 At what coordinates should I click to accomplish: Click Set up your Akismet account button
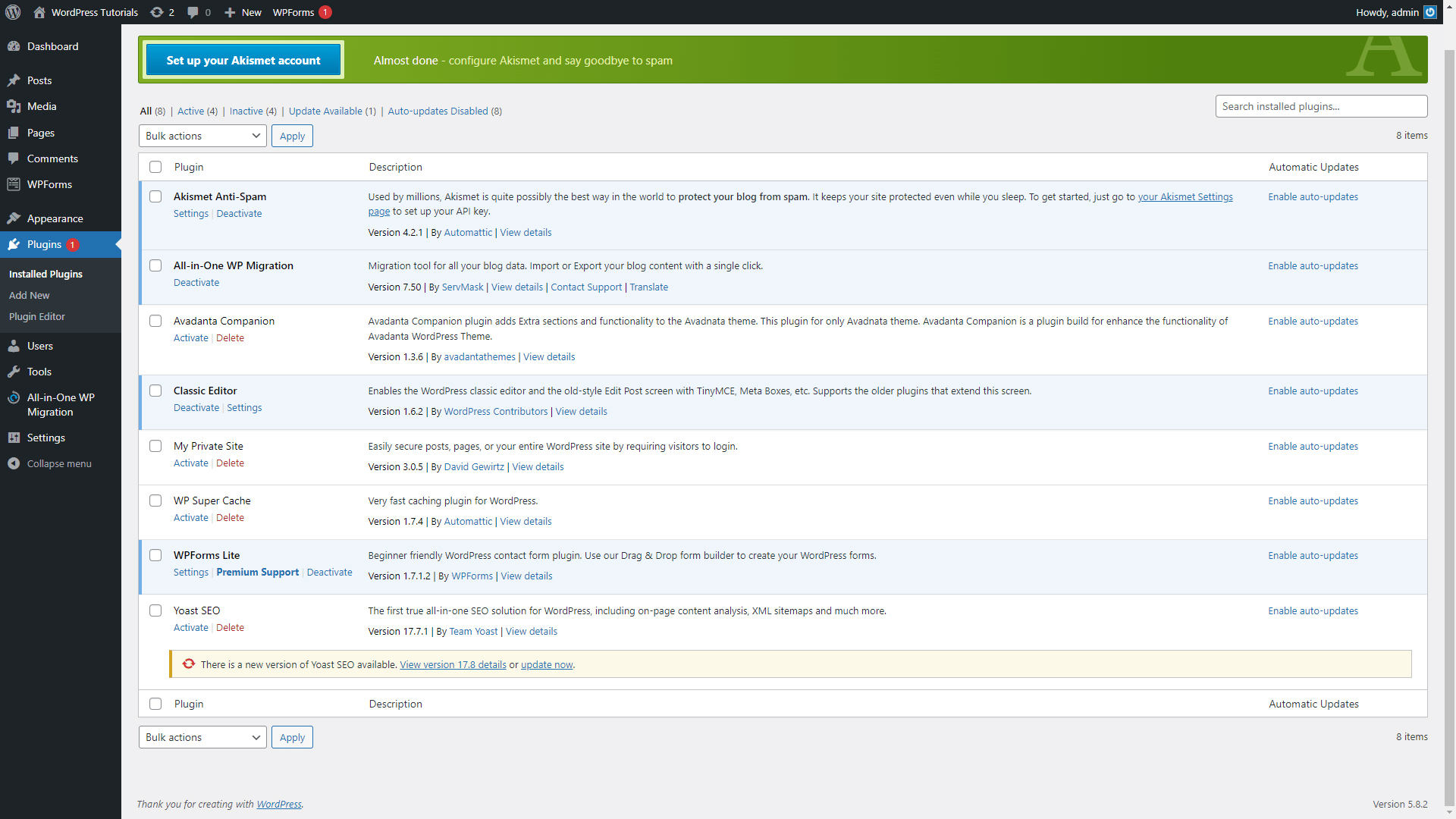tap(243, 60)
